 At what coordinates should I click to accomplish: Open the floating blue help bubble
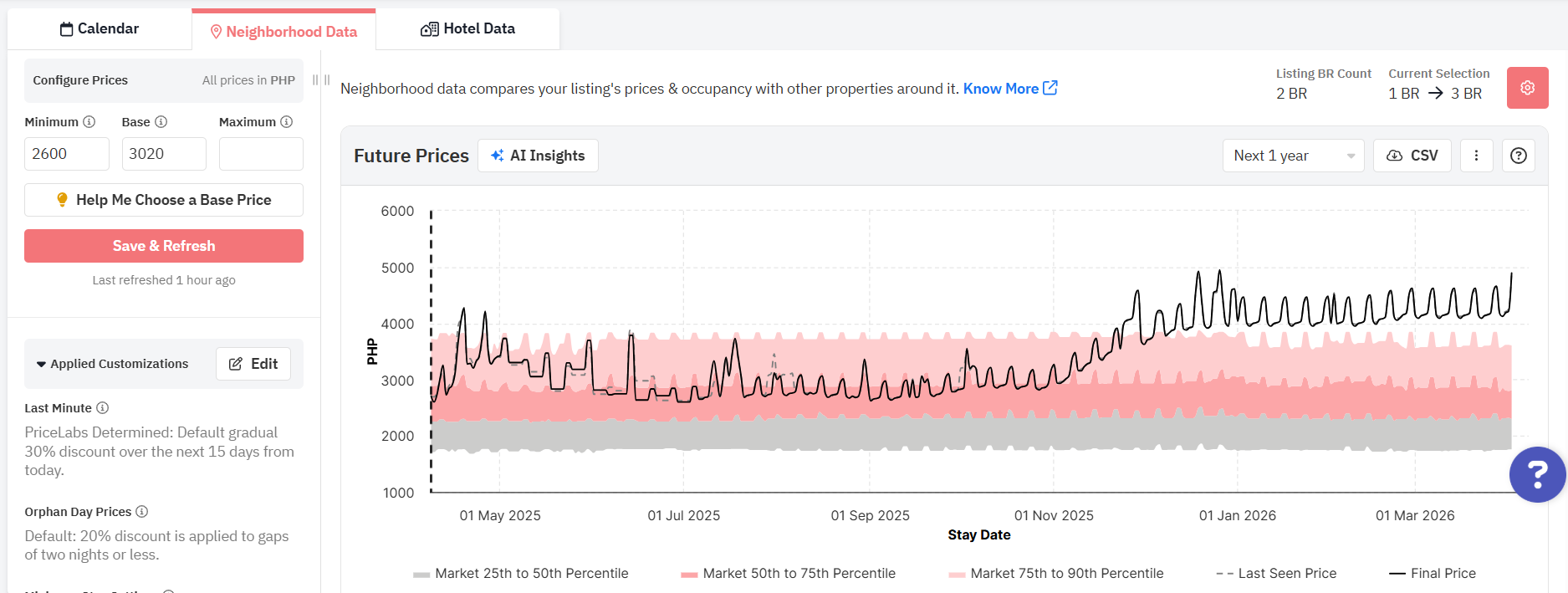click(1536, 474)
